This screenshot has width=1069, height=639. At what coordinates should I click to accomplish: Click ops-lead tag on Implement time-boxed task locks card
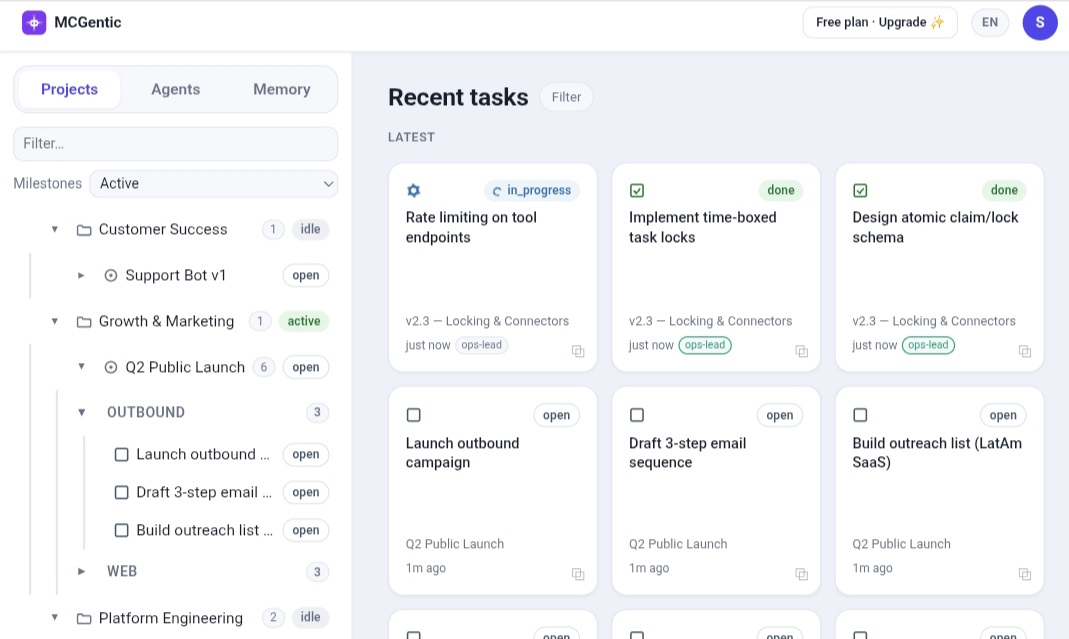point(705,345)
